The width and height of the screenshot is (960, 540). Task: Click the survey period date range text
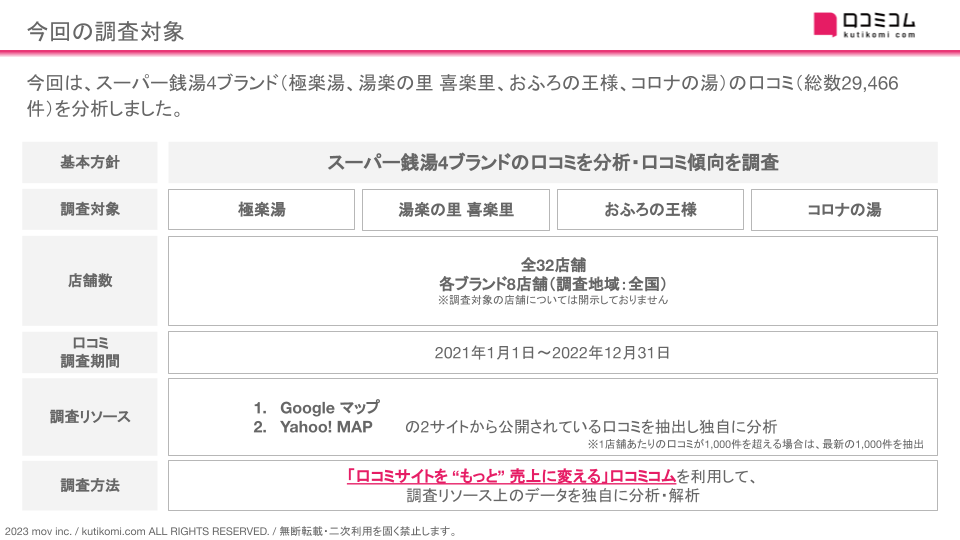coord(552,353)
